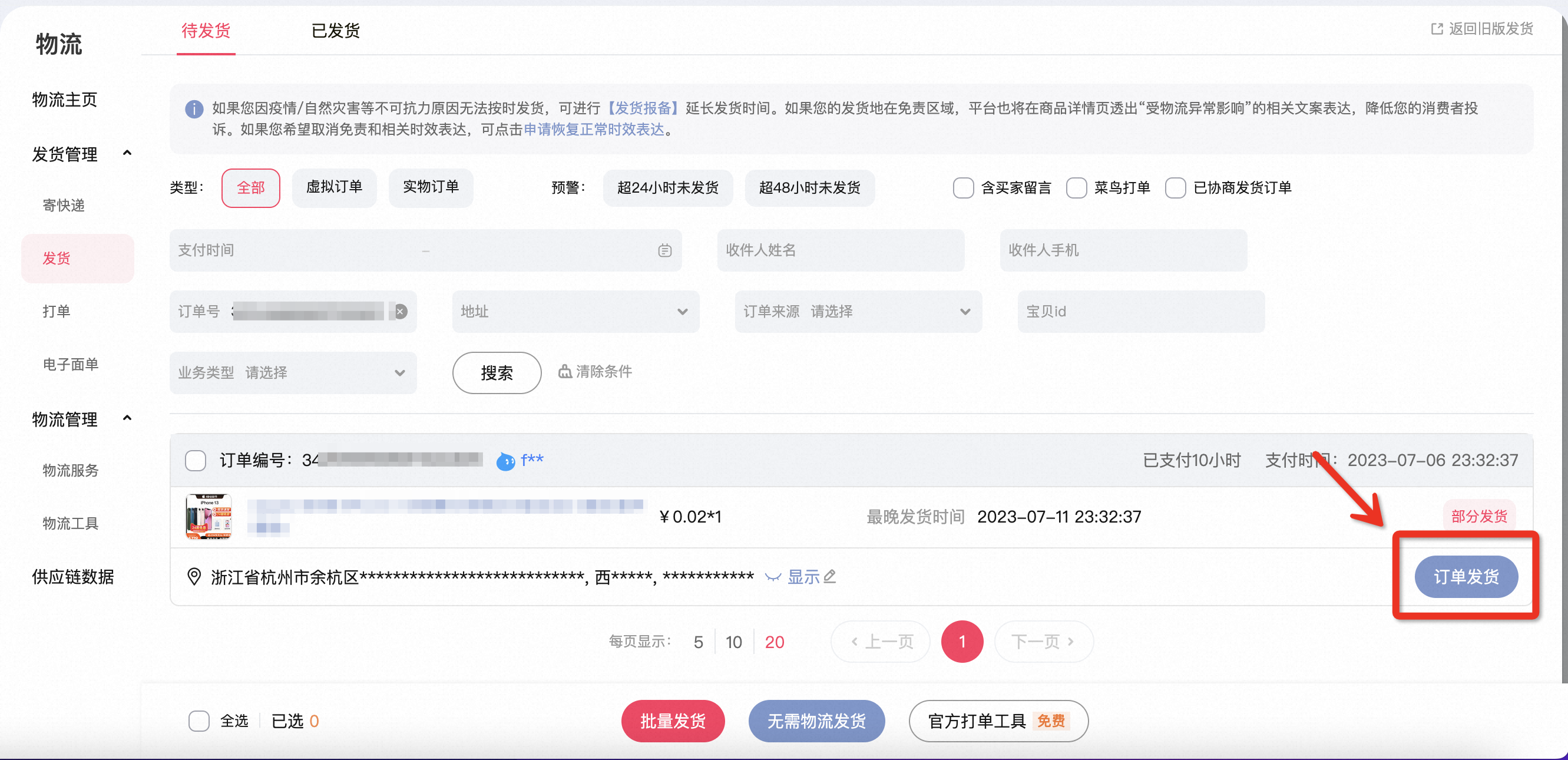Viewport: 1568px width, 760px height.
Task: Click 显示 to reveal the address
Action: click(x=803, y=577)
